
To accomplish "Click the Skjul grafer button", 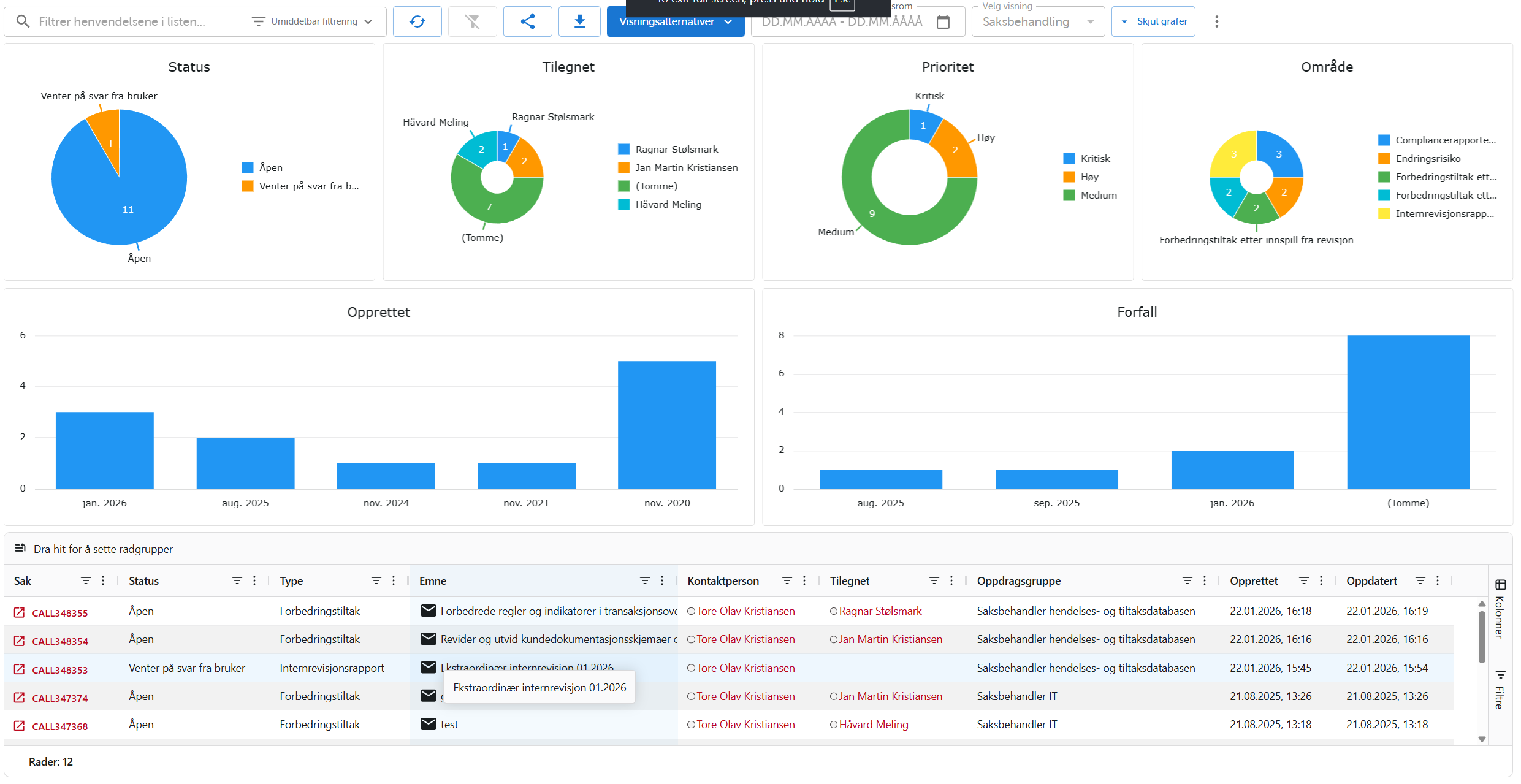I will point(1153,22).
